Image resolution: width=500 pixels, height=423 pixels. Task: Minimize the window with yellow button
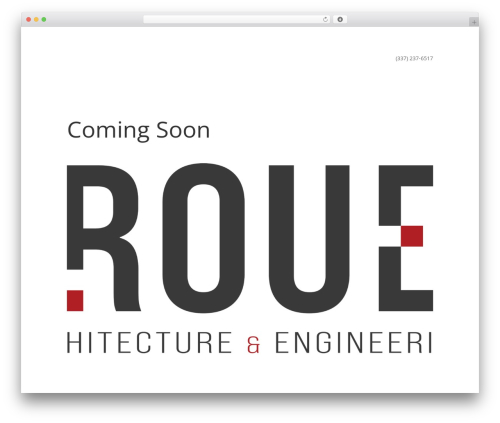[x=36, y=20]
